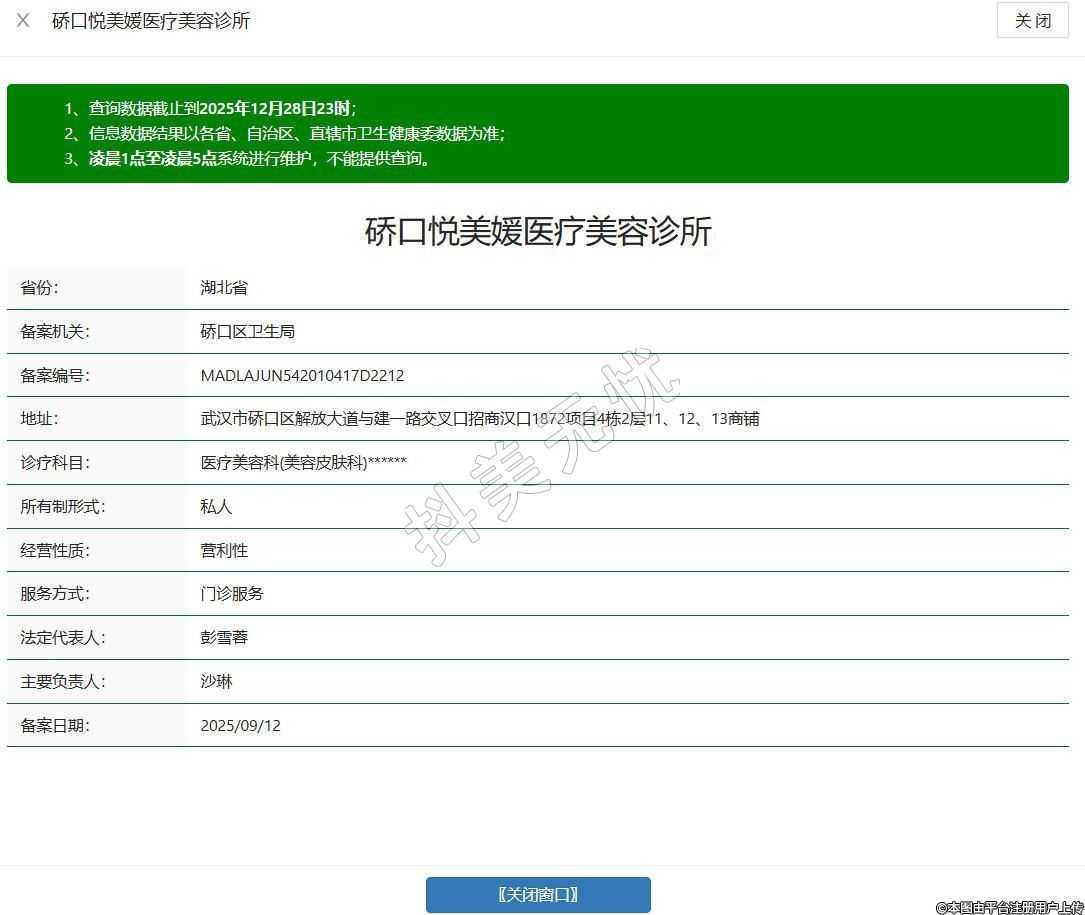Click the query data cutoff date notice
The height and width of the screenshot is (915, 1085).
222,108
